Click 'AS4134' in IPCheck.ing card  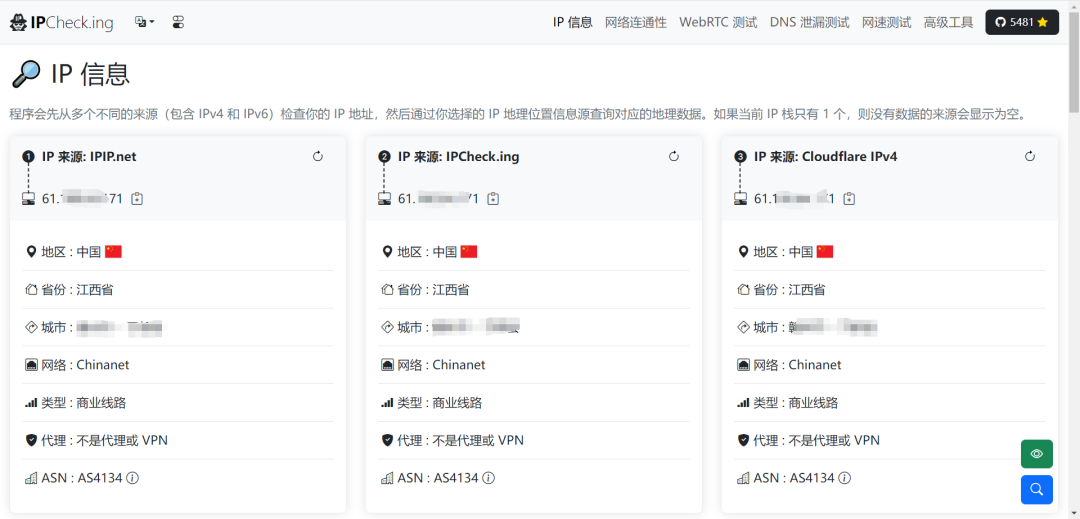click(457, 478)
